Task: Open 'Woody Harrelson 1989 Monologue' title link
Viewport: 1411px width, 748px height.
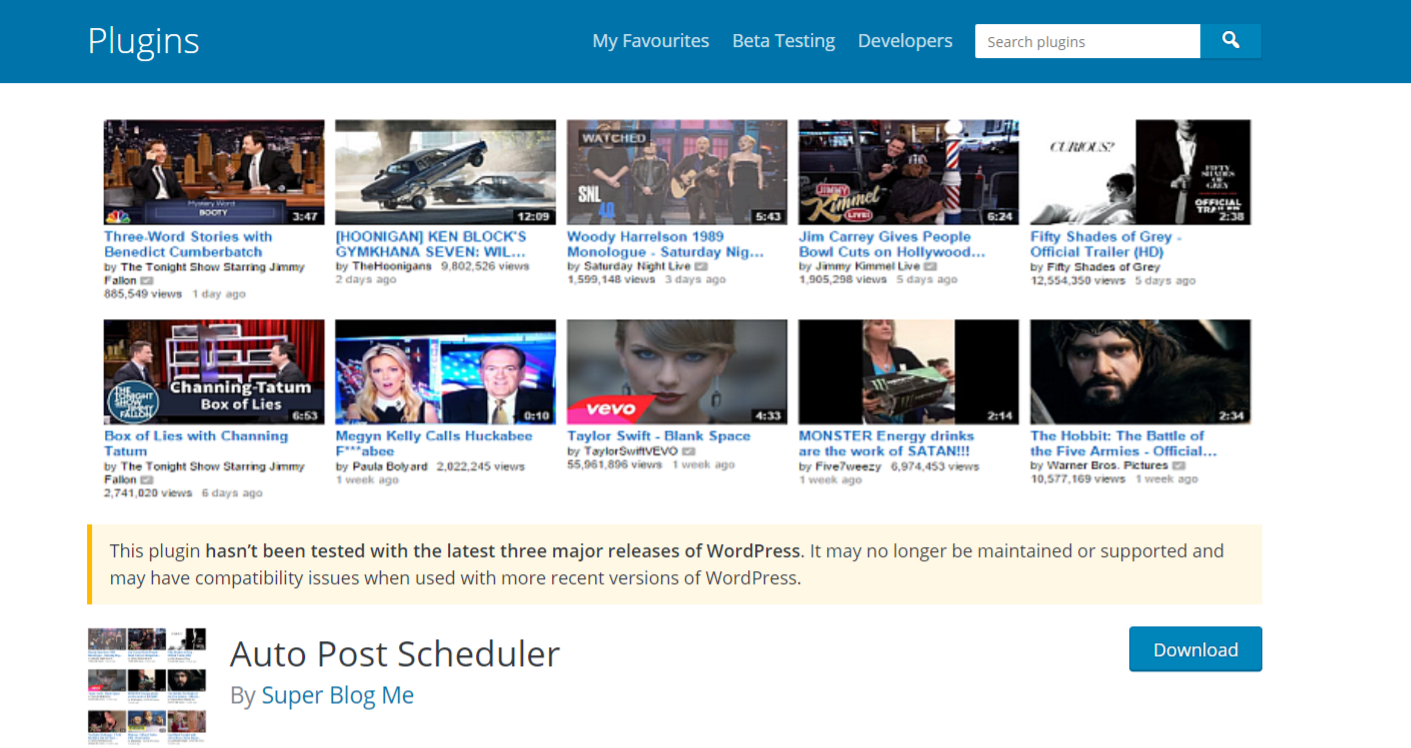Action: (665, 244)
